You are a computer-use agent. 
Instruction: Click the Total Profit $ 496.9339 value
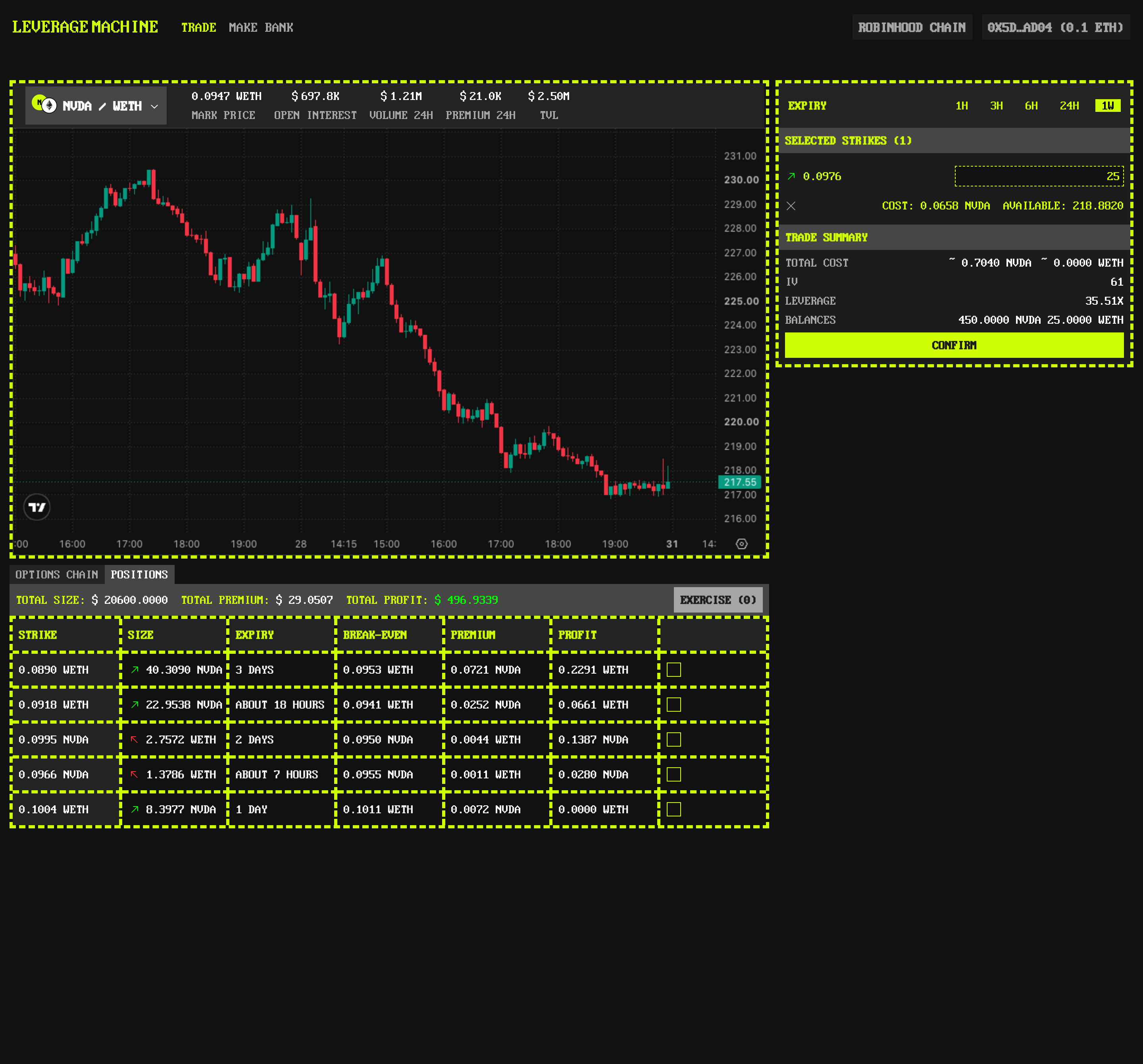[466, 600]
